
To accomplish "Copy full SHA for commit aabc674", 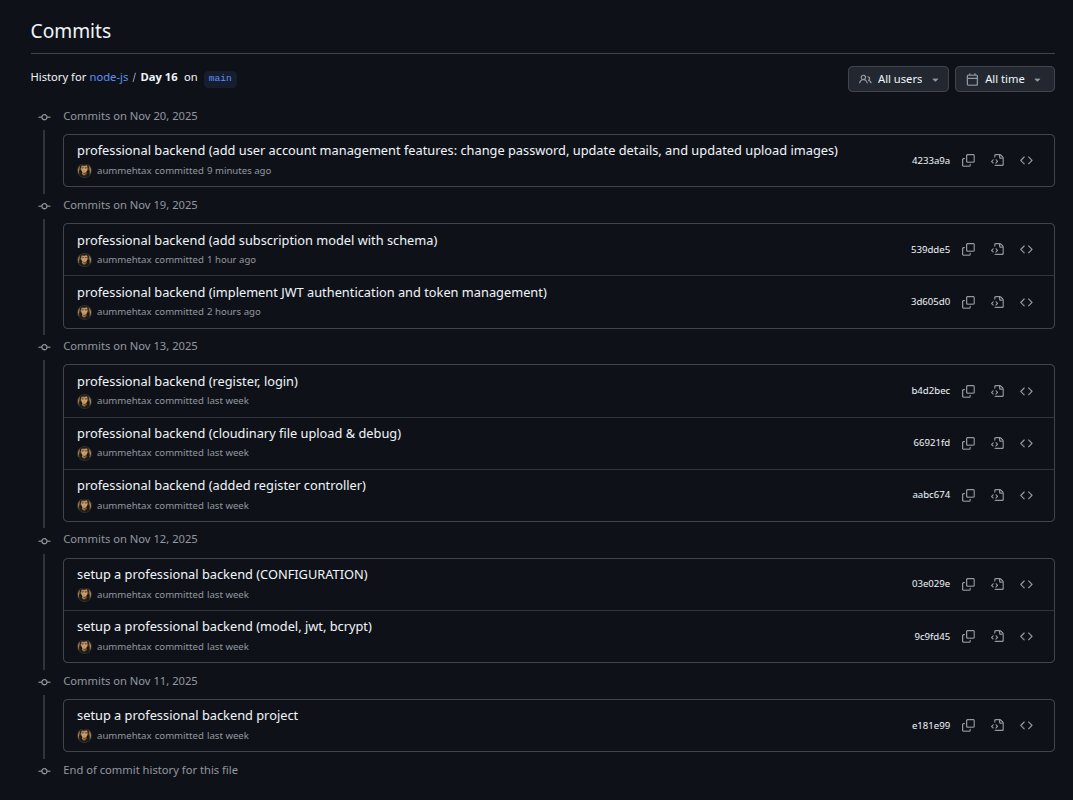I will click(968, 495).
